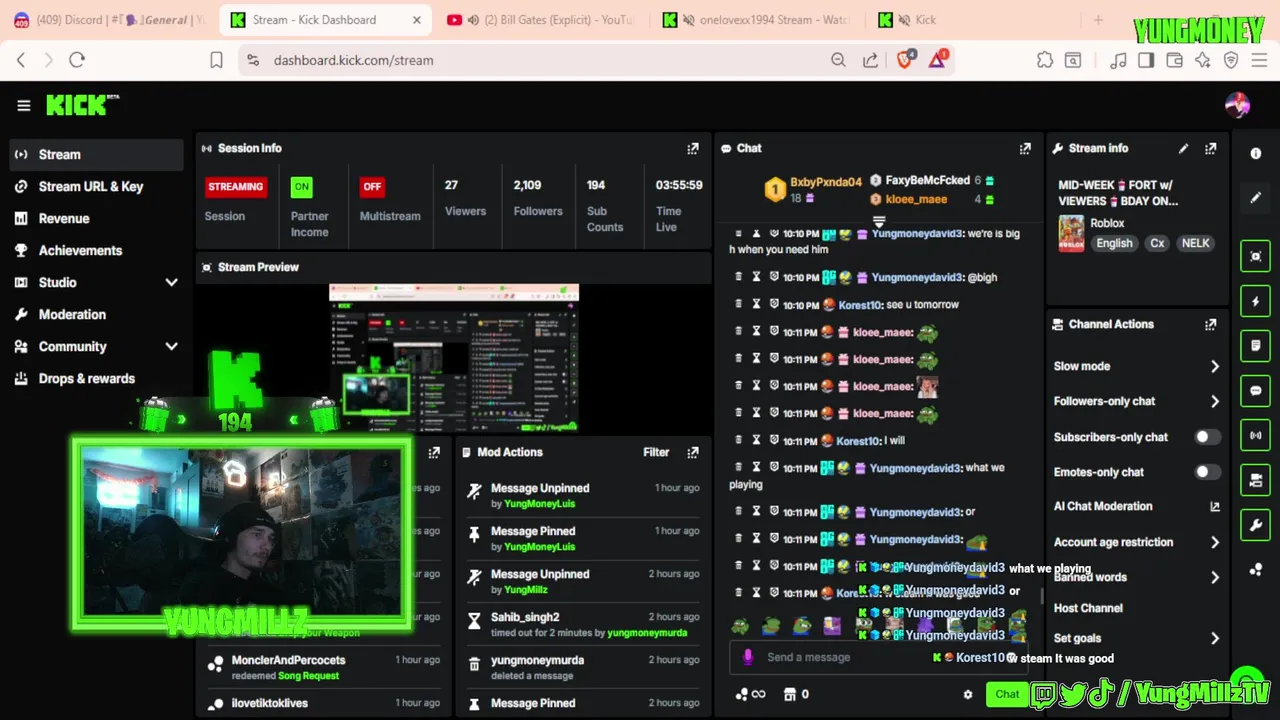The width and height of the screenshot is (1280, 720).
Task: Open the user profile avatar menu
Action: tap(1237, 105)
